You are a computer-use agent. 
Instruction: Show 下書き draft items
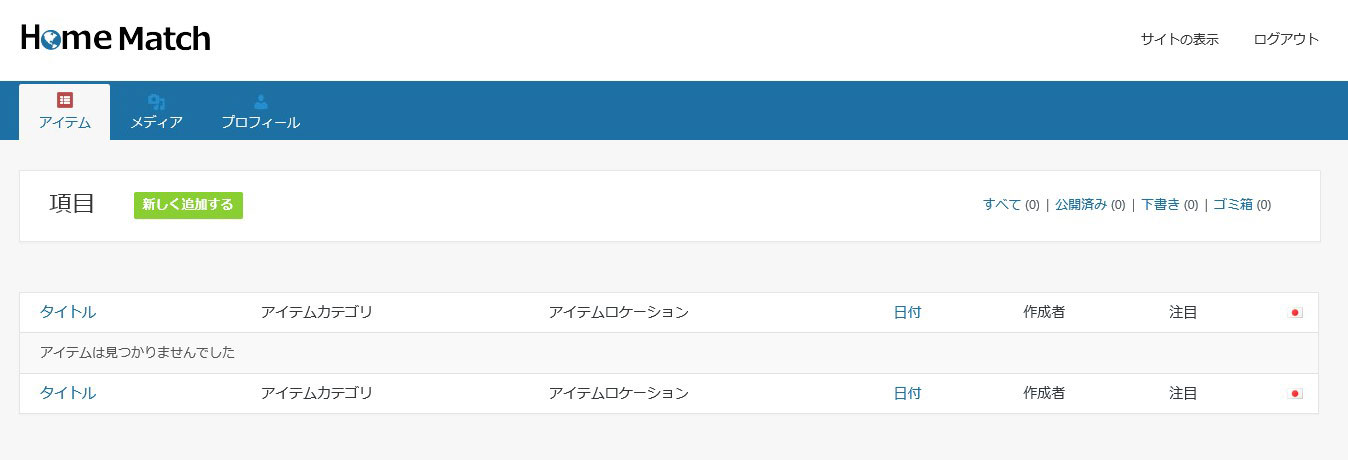(x=1160, y=204)
